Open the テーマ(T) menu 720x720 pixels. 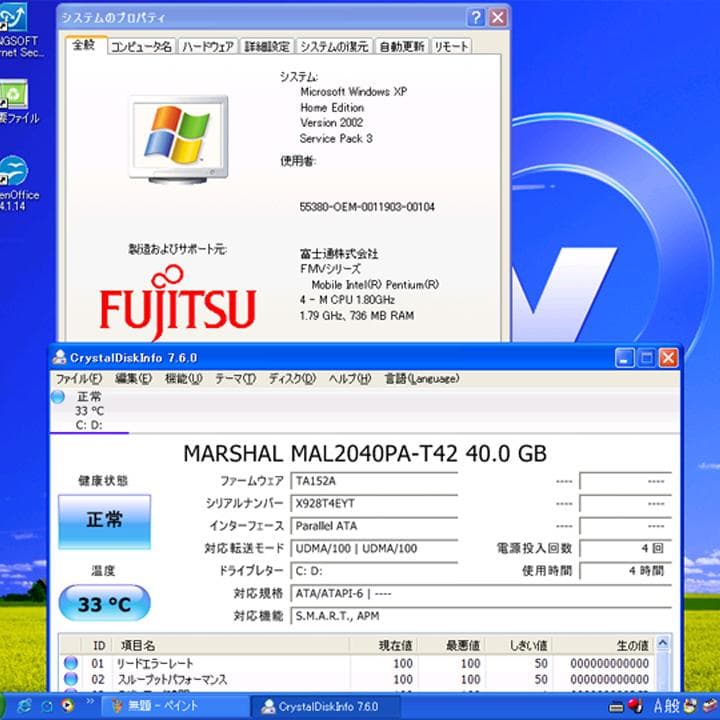coord(236,379)
